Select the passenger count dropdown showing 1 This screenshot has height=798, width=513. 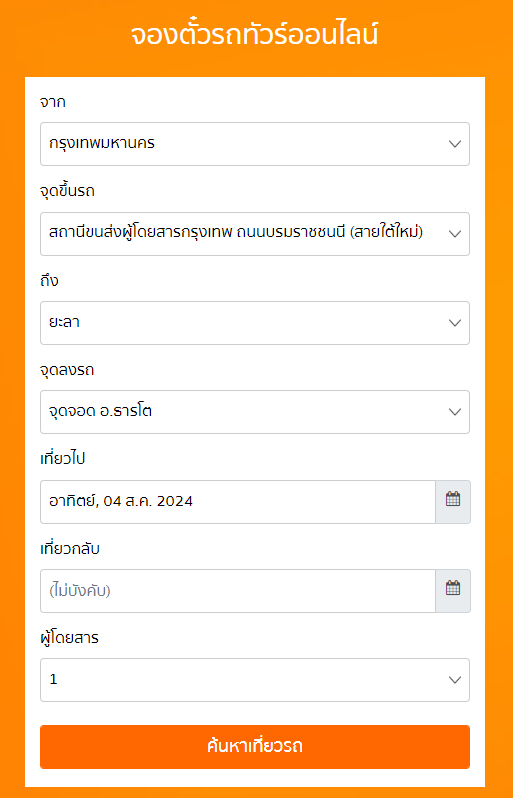(x=255, y=680)
